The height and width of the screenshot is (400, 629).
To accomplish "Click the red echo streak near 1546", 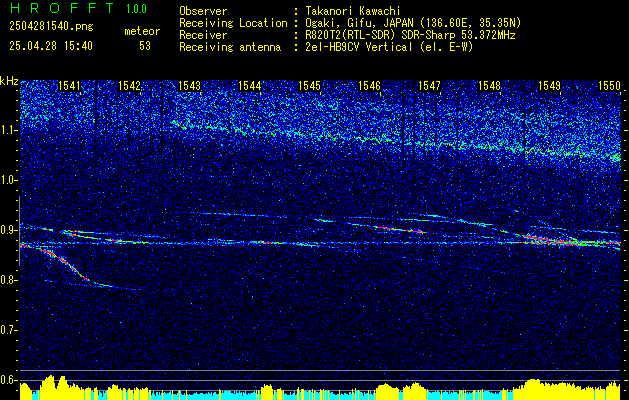I will click(399, 229).
